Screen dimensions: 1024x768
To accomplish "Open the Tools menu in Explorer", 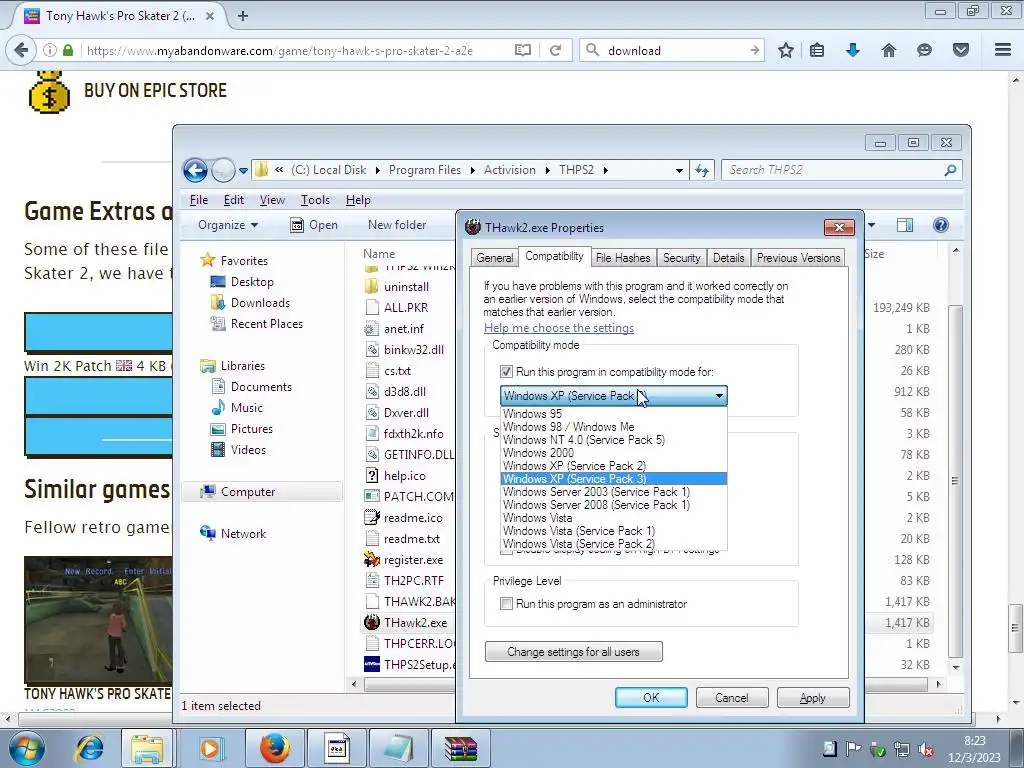I will pos(315,200).
